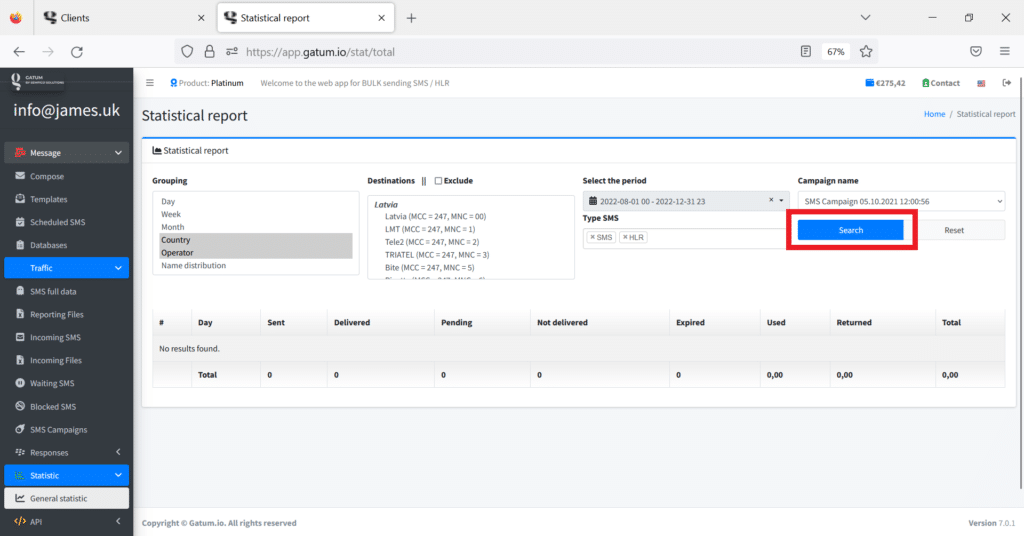Go to Home breadcrumb link
The width and height of the screenshot is (1024, 536).
point(934,114)
